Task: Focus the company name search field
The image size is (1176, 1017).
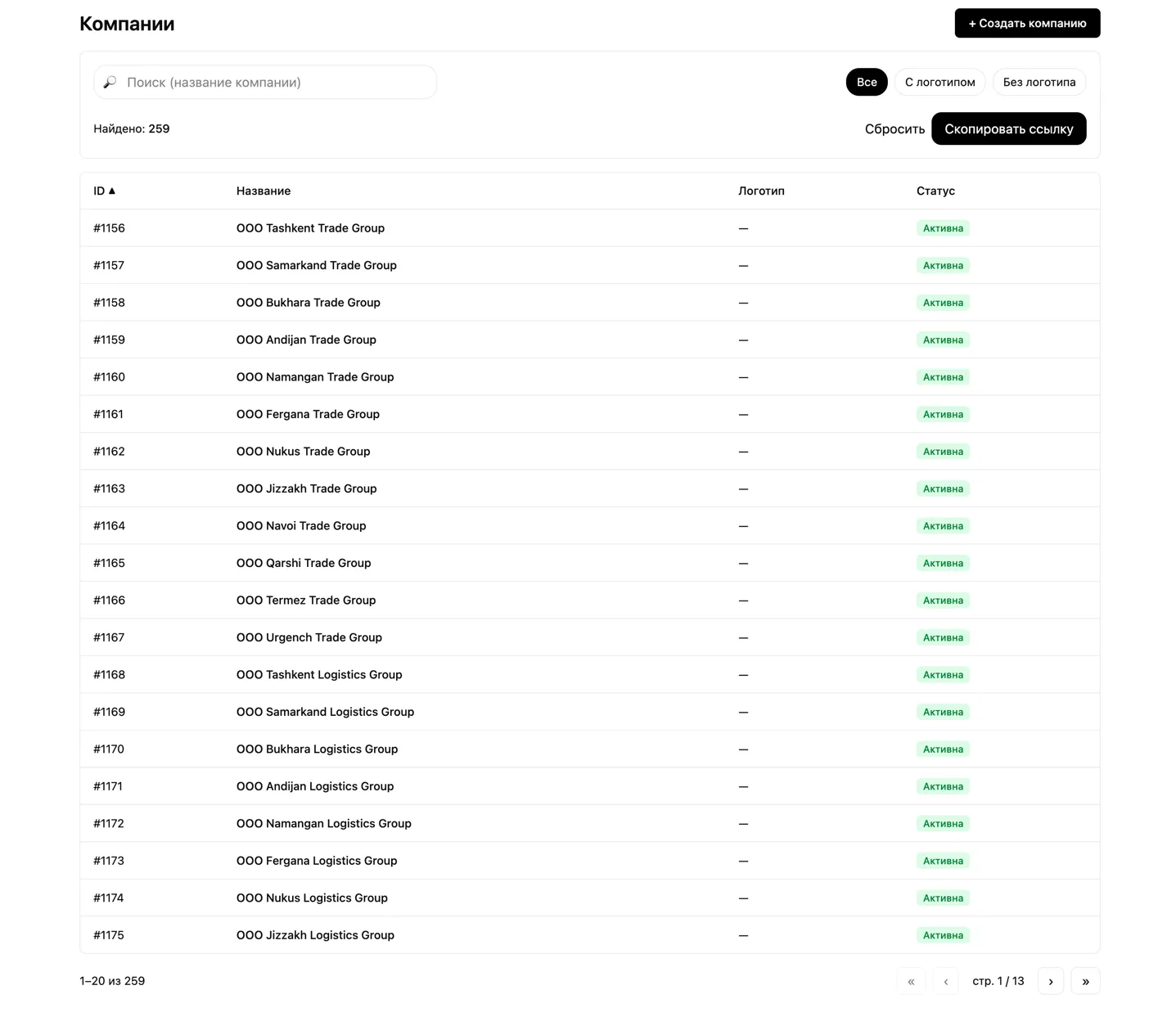Action: point(278,83)
